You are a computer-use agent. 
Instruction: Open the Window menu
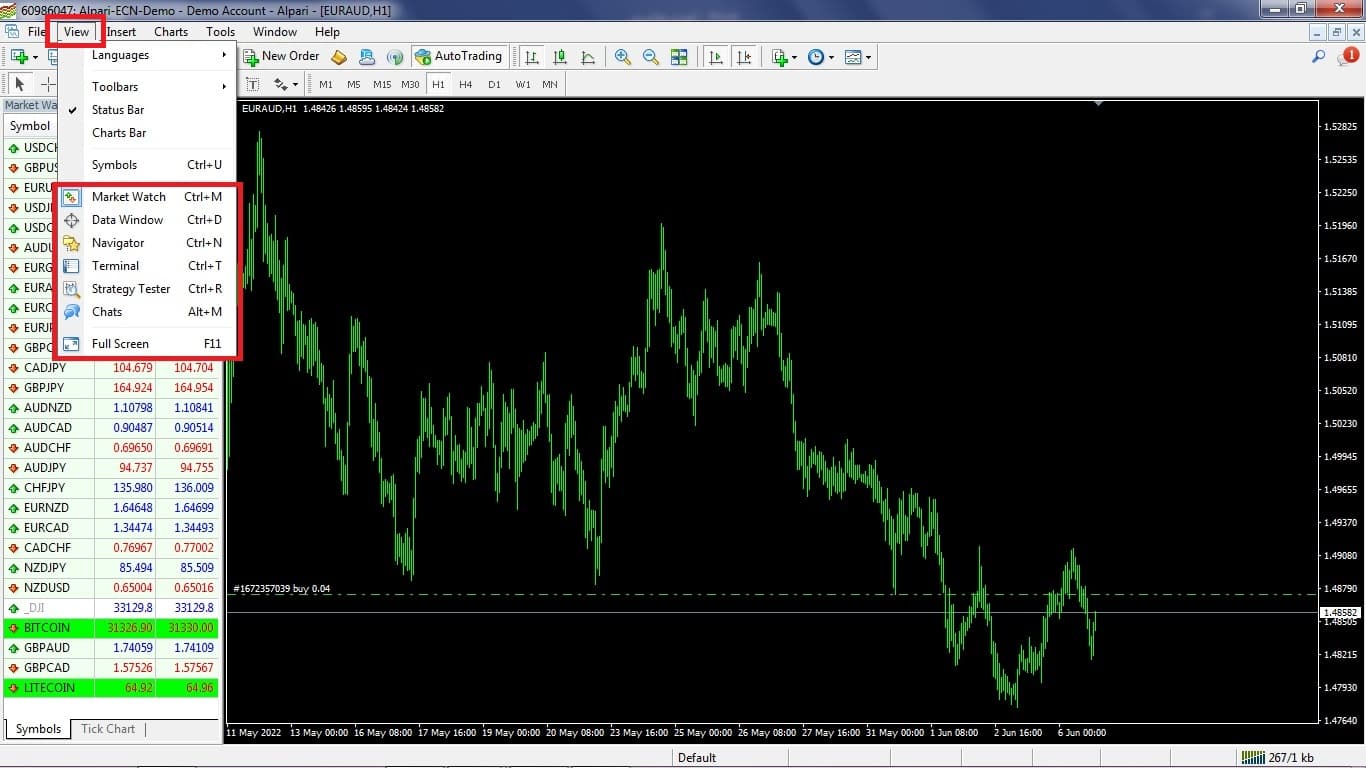[275, 32]
